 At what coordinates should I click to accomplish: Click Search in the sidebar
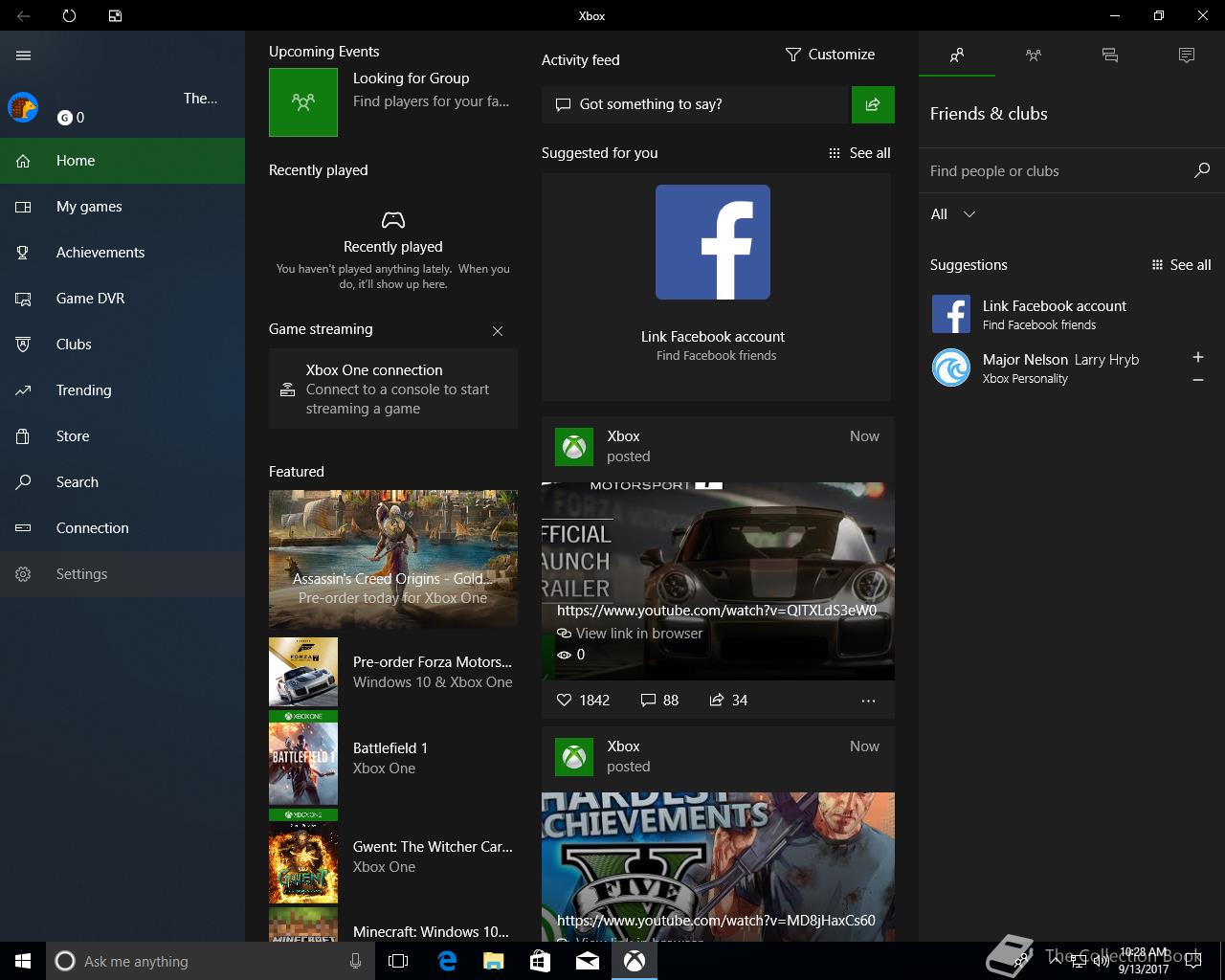tap(122, 482)
